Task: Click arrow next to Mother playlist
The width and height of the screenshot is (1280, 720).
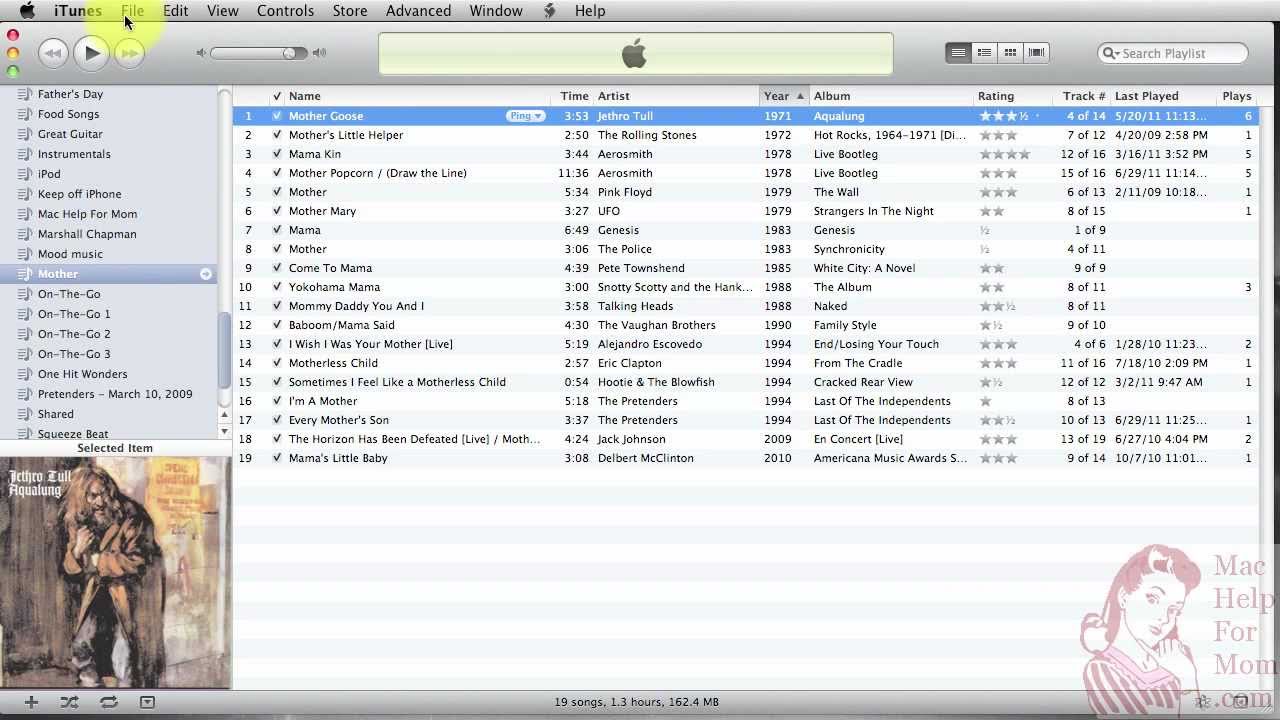Action: point(206,274)
